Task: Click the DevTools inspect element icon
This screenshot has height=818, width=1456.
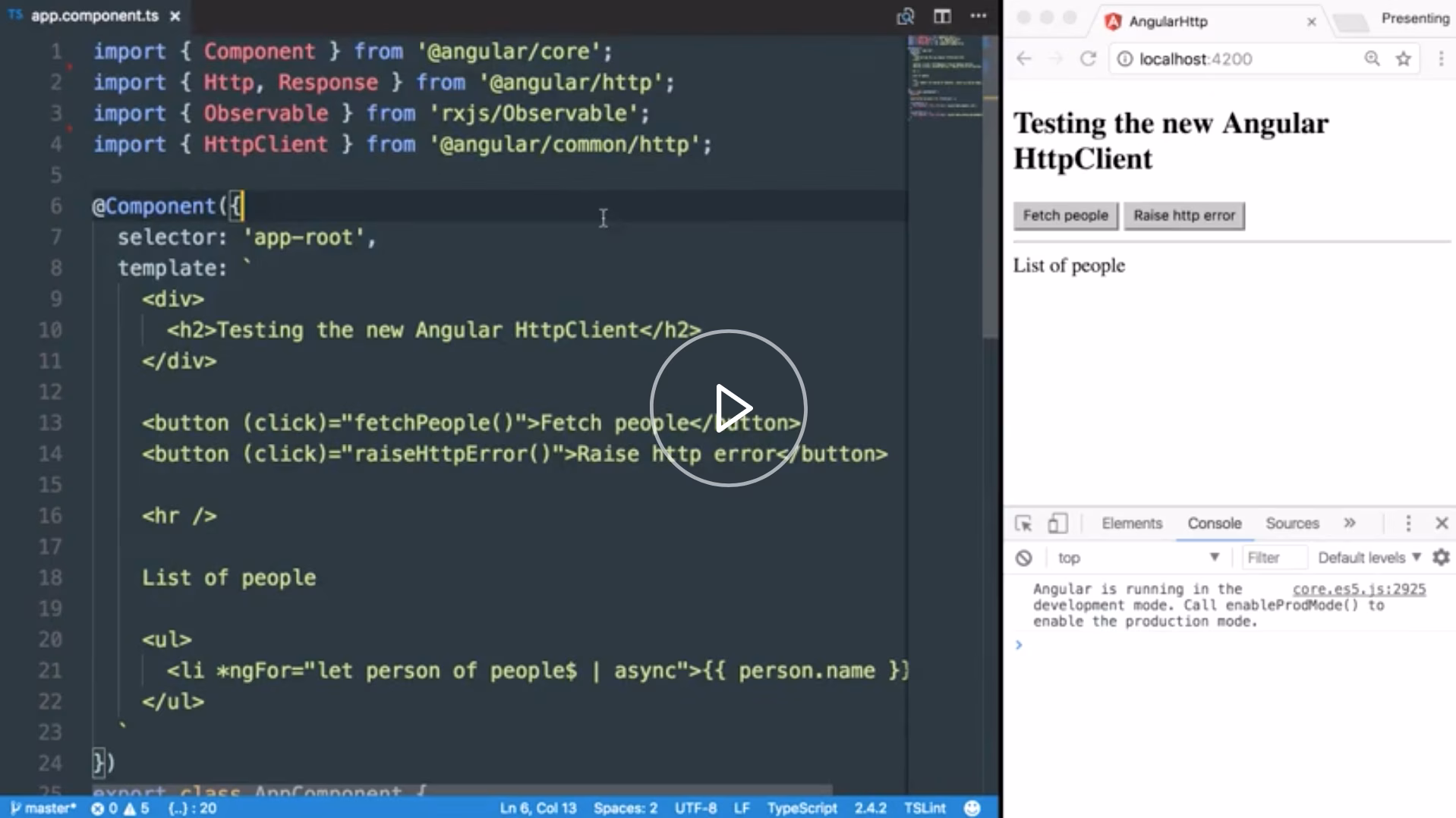Action: [x=1023, y=524]
